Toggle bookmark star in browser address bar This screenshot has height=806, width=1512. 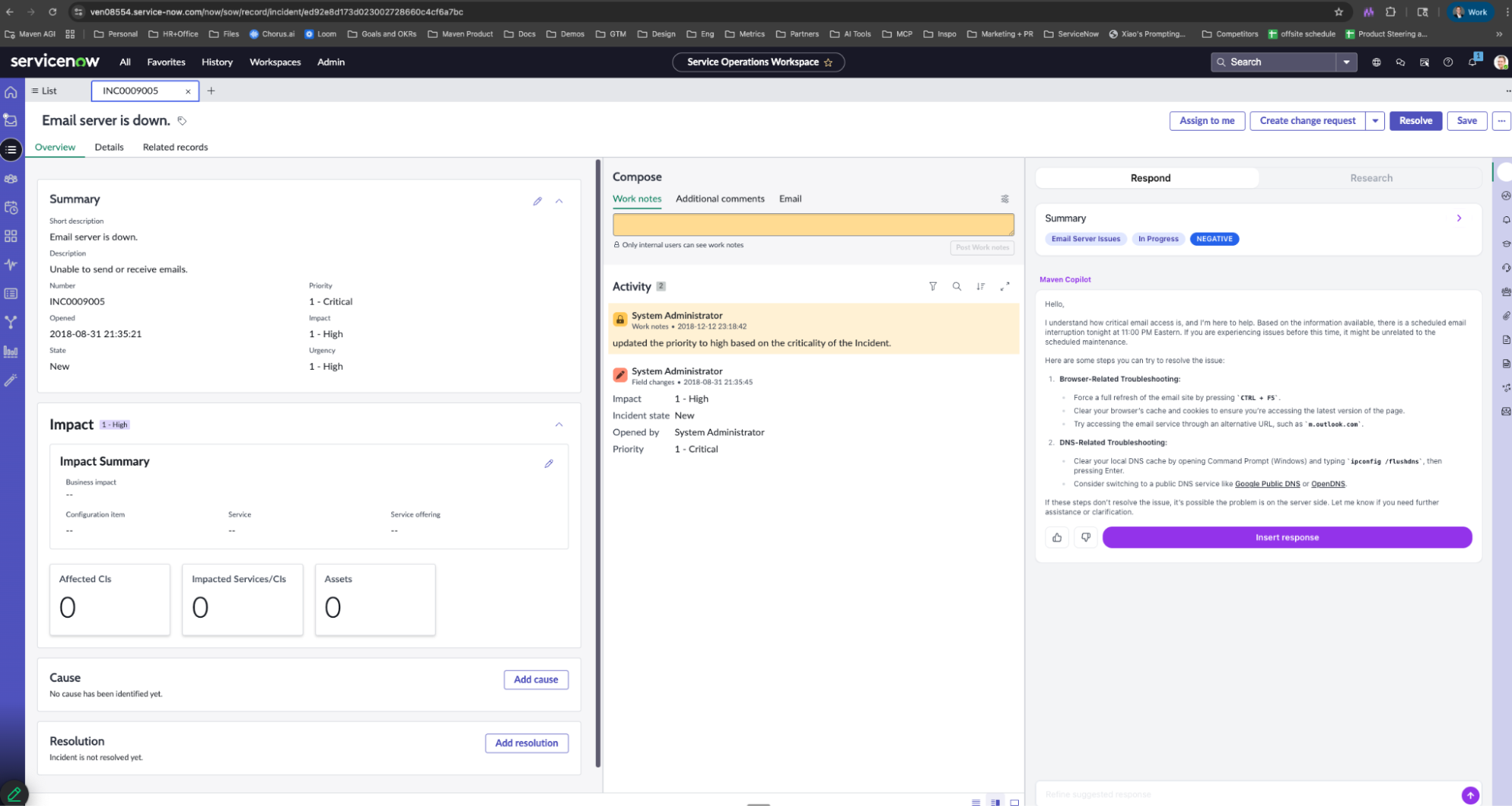(x=1338, y=11)
